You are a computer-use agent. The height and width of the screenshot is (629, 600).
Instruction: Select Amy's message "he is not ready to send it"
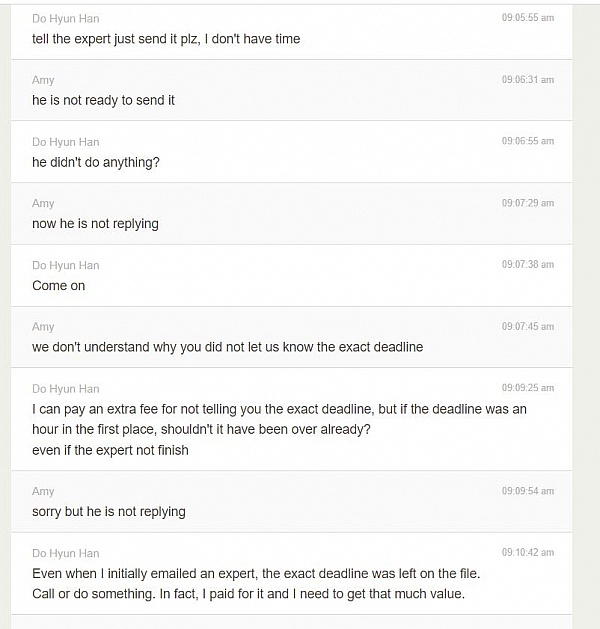tap(103, 100)
